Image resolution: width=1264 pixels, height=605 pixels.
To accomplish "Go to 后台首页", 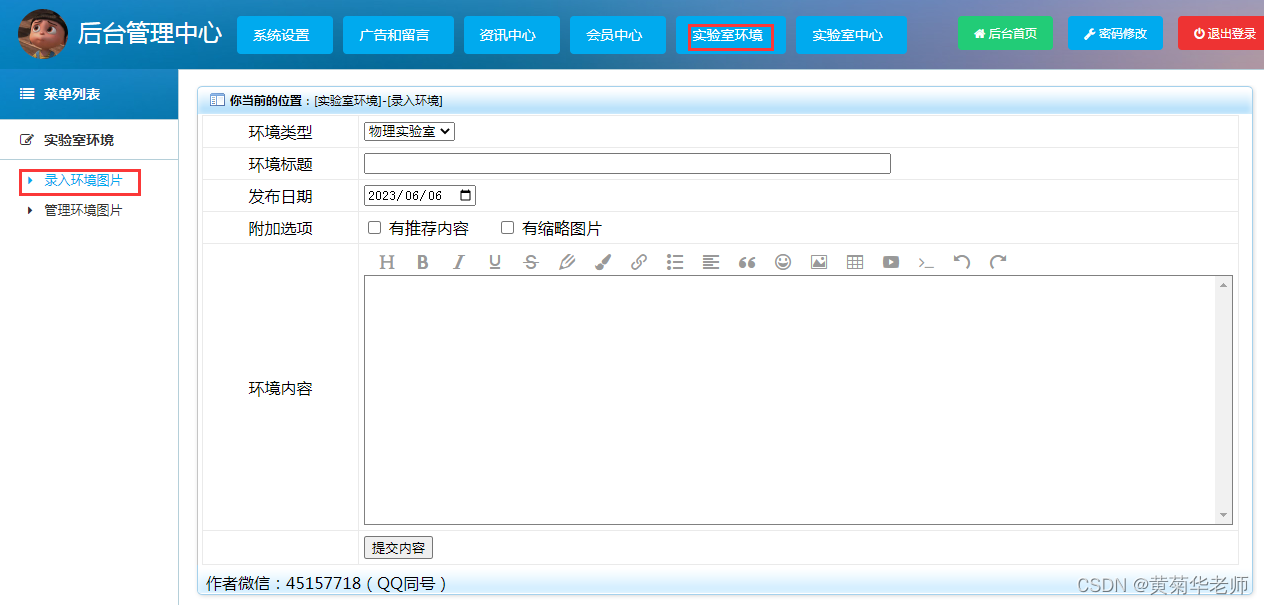I will pyautogui.click(x=1006, y=33).
